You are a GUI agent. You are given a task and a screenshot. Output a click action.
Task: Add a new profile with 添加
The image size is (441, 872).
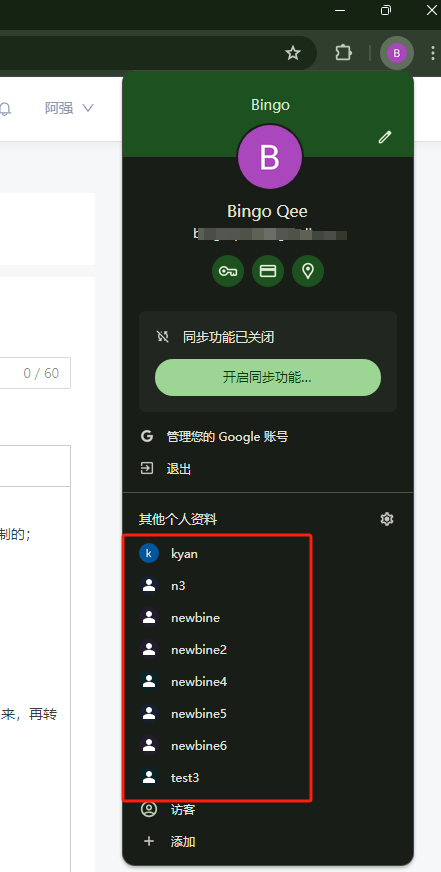point(268,841)
